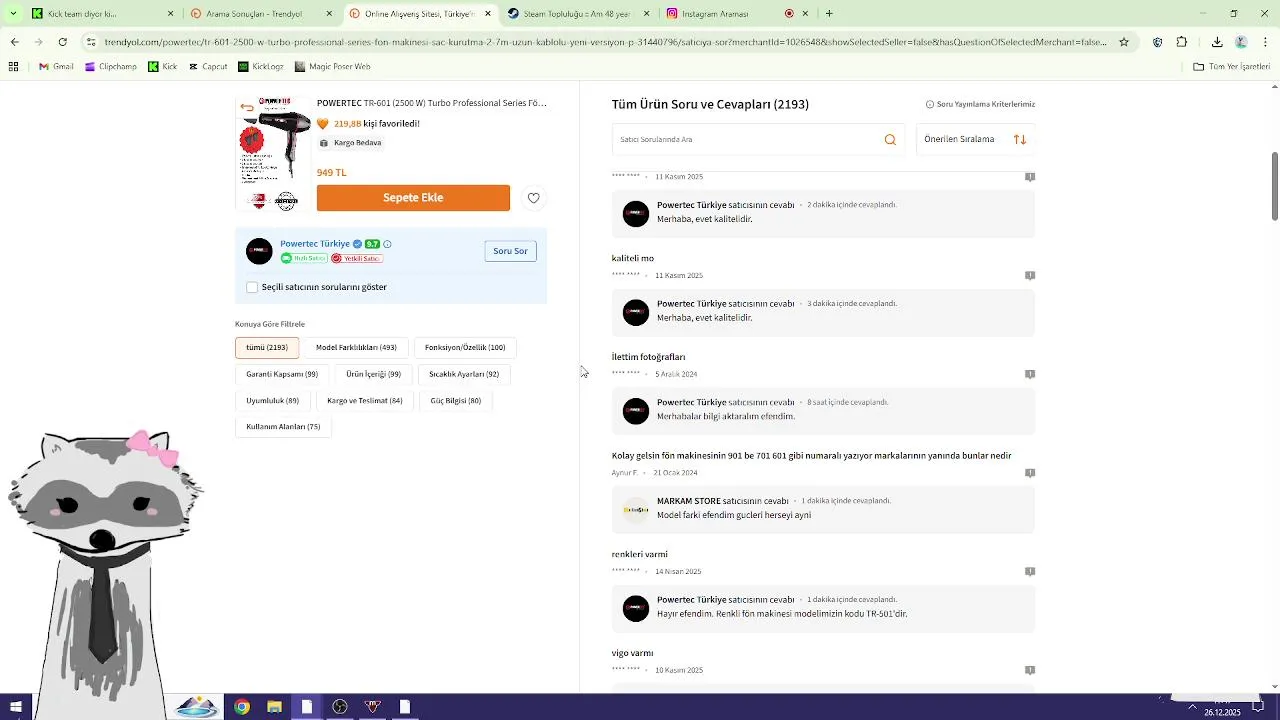Click the Tüm Ürün Soru ve Cevapları heading
The width and height of the screenshot is (1280, 720).
tap(710, 104)
